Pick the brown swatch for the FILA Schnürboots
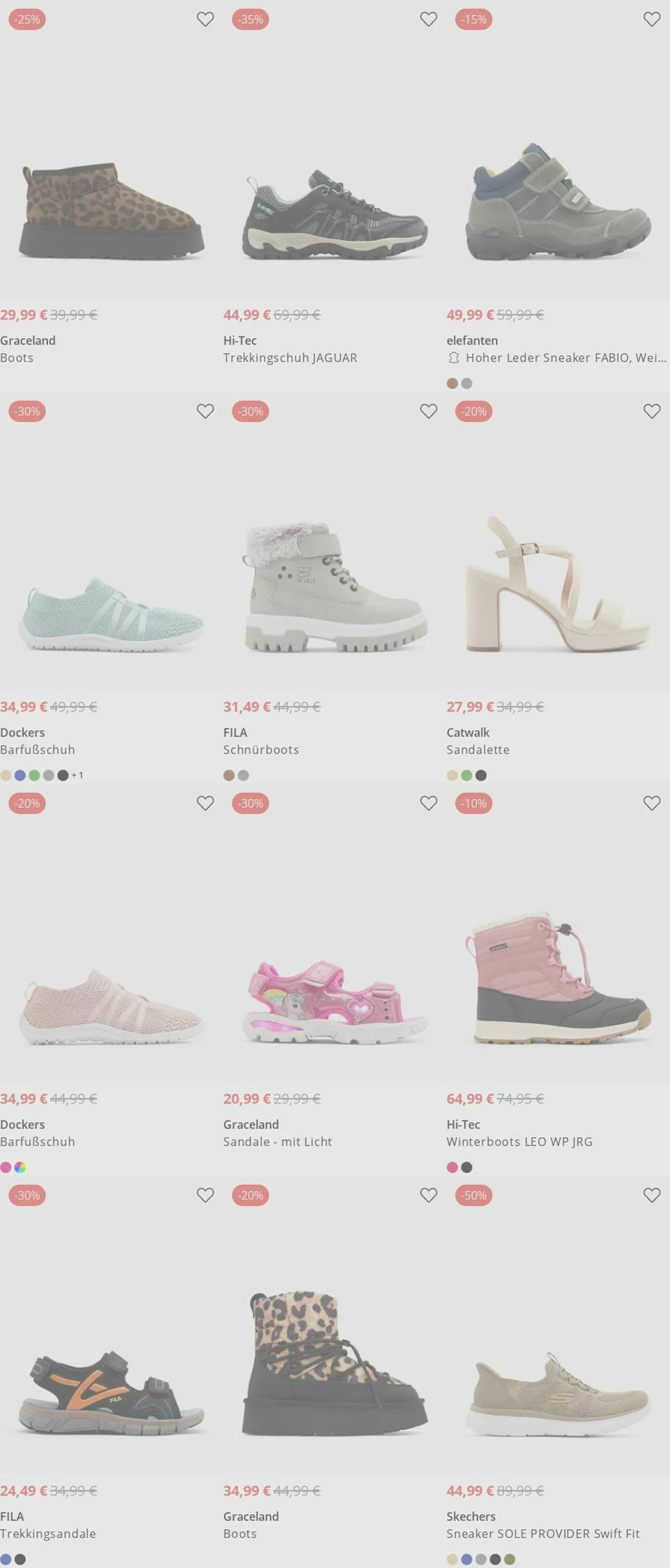The width and height of the screenshot is (670, 1568). [229, 776]
